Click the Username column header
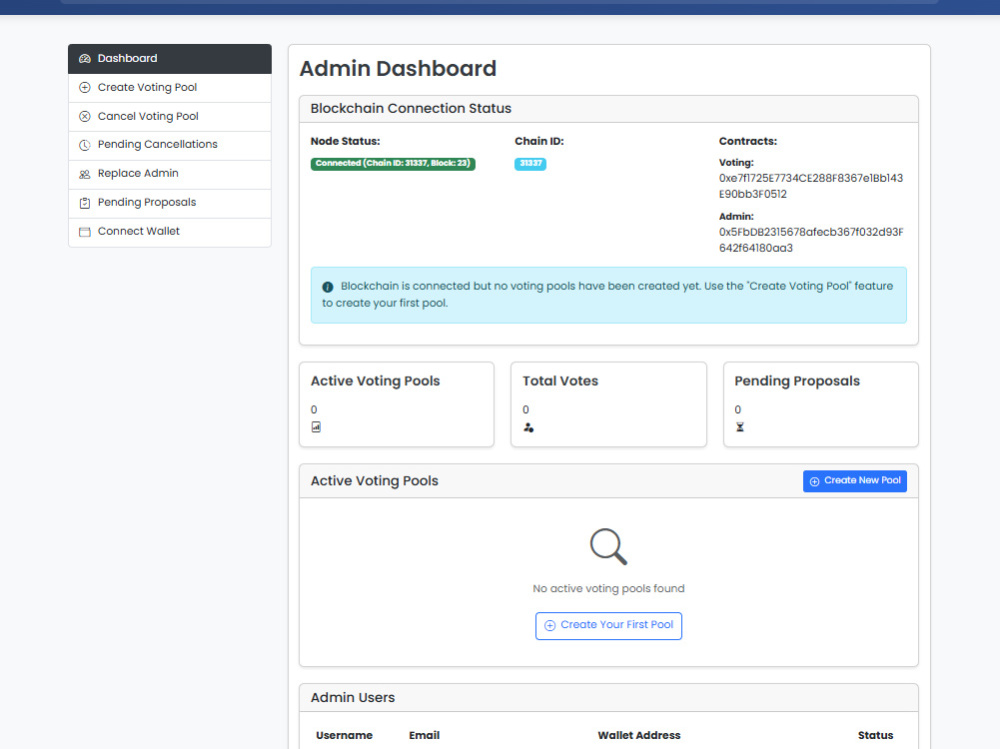1000x749 pixels. click(344, 736)
